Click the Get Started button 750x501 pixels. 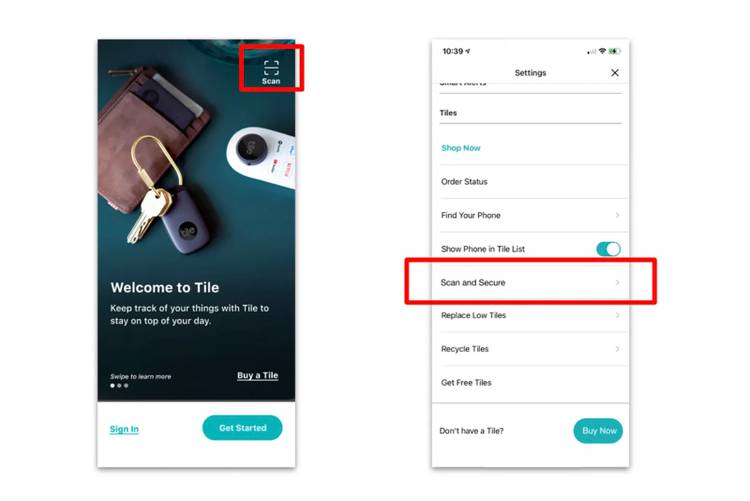tap(243, 428)
